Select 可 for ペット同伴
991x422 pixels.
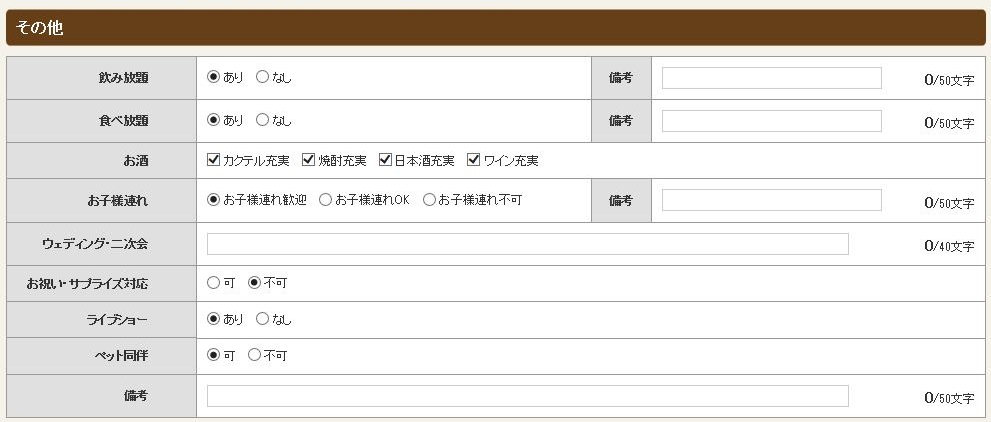click(214, 355)
